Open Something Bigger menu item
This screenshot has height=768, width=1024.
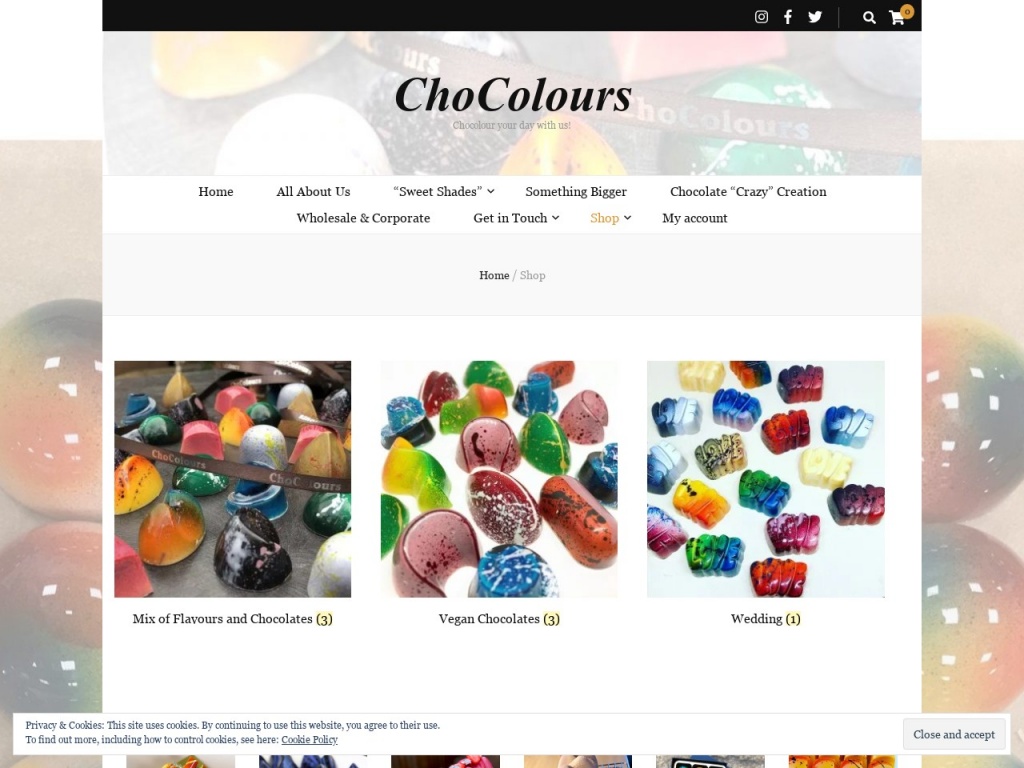(575, 191)
